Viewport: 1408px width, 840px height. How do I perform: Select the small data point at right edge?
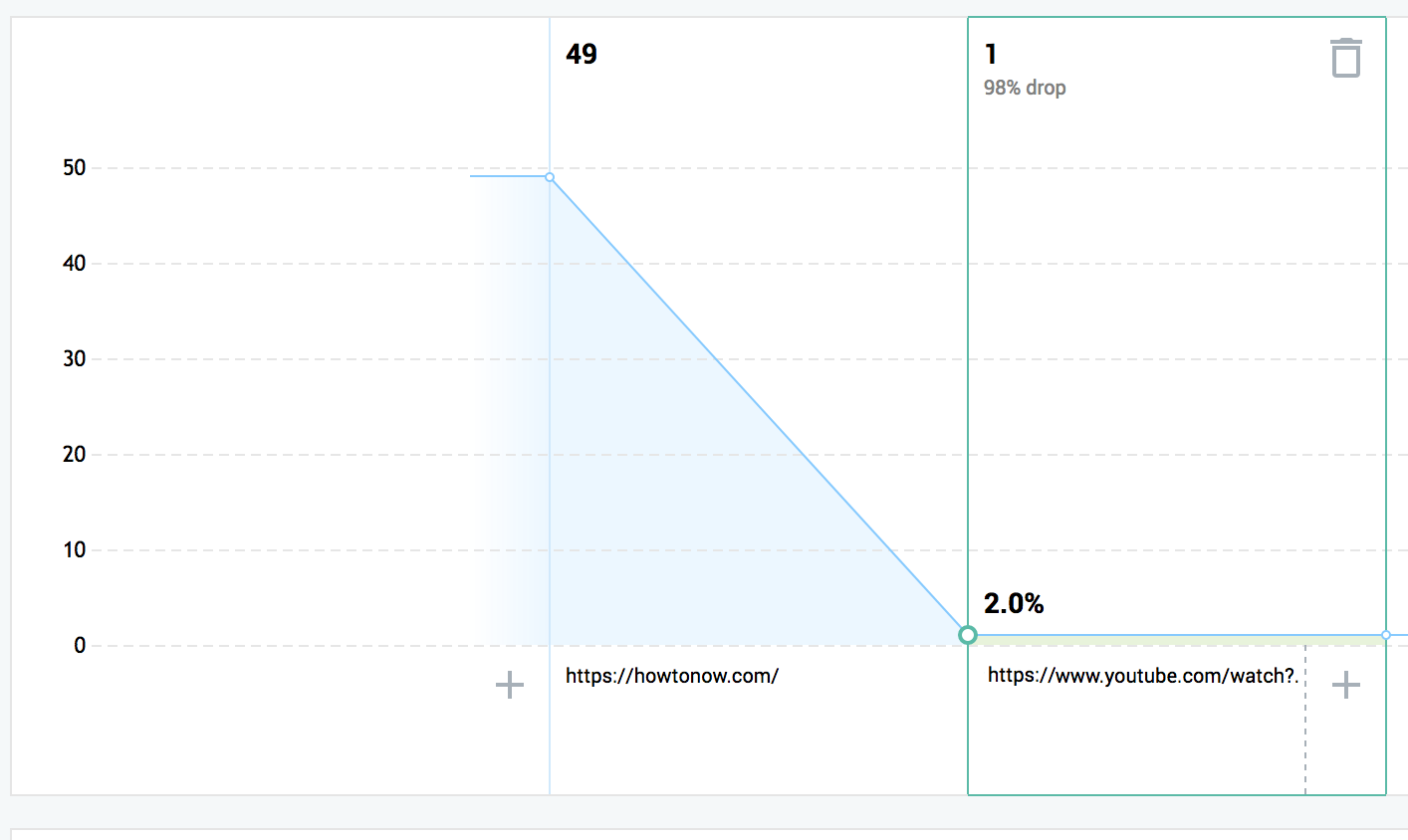[1386, 635]
